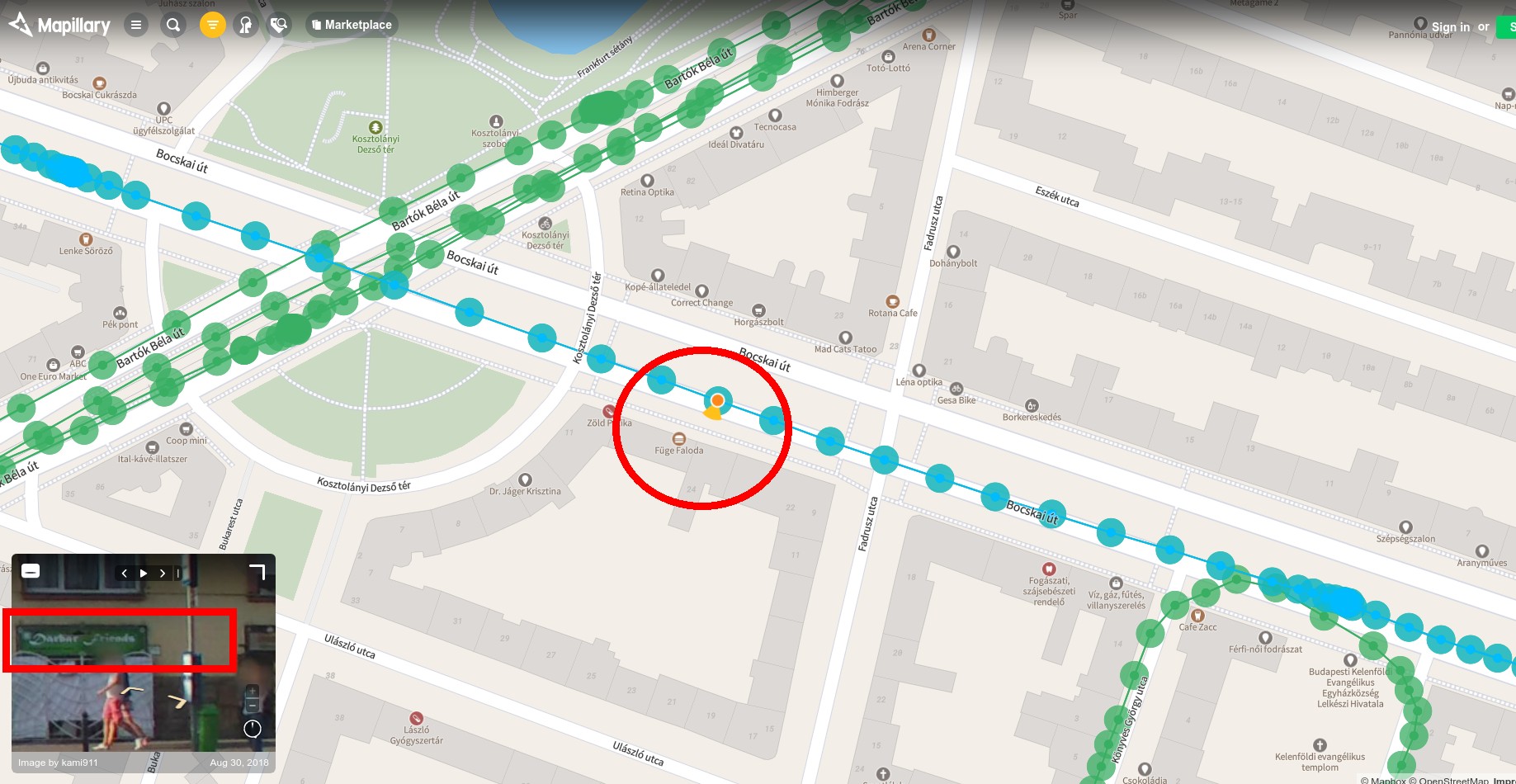Click the Cafe Zacc map marker

[x=1198, y=616]
